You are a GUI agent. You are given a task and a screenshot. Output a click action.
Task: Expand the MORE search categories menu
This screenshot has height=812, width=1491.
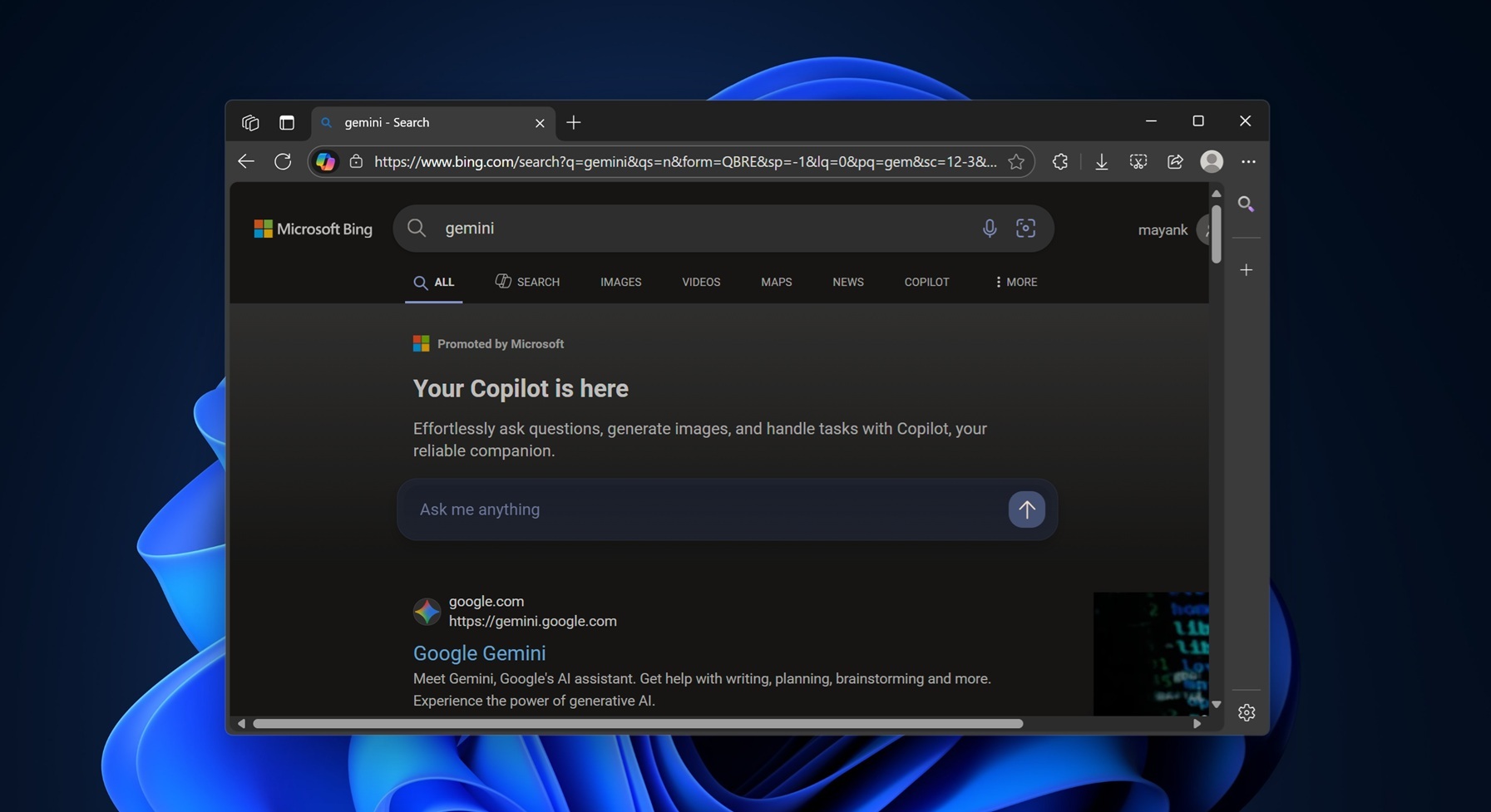point(1015,282)
